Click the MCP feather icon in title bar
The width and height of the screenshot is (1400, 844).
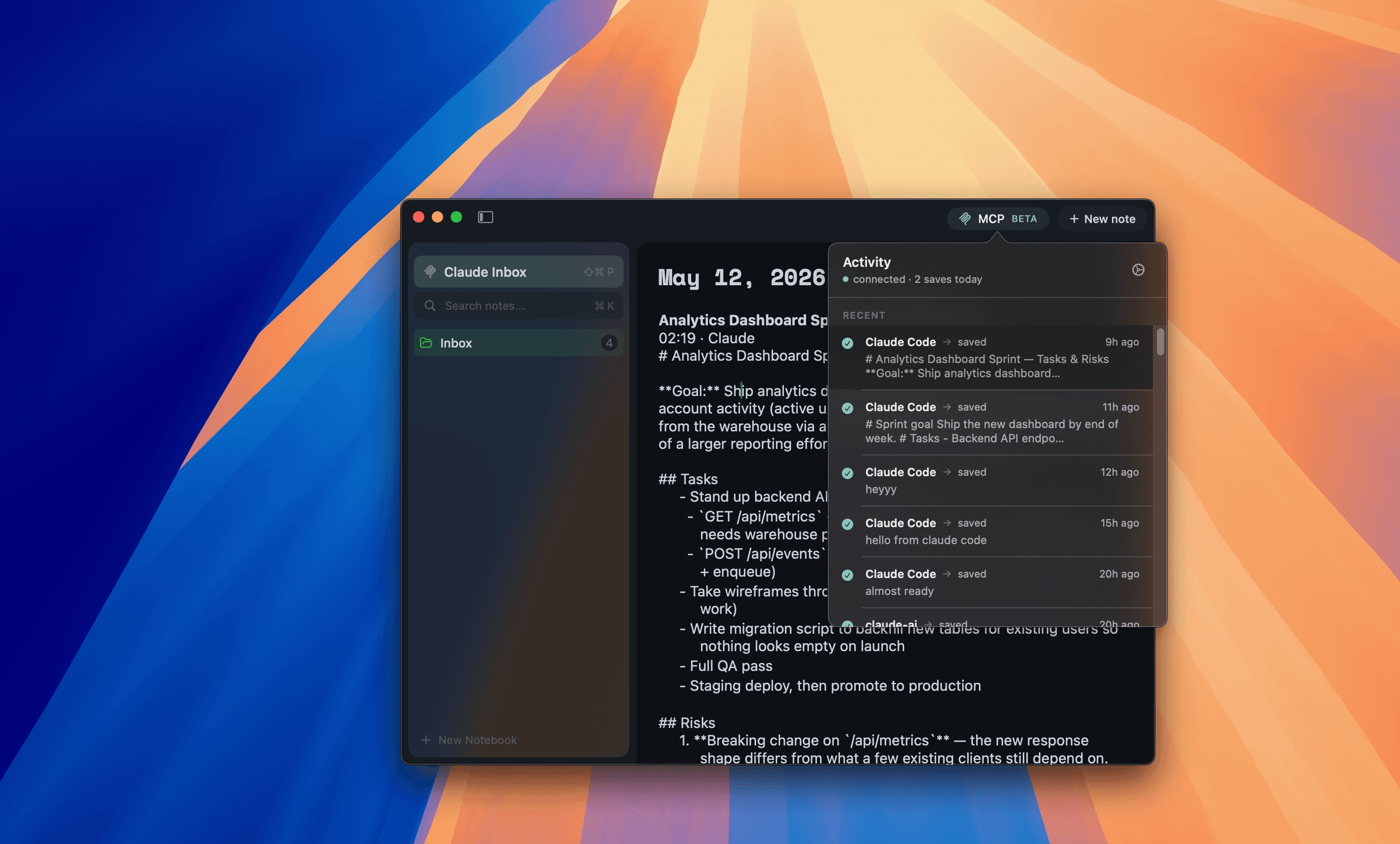[x=965, y=219]
